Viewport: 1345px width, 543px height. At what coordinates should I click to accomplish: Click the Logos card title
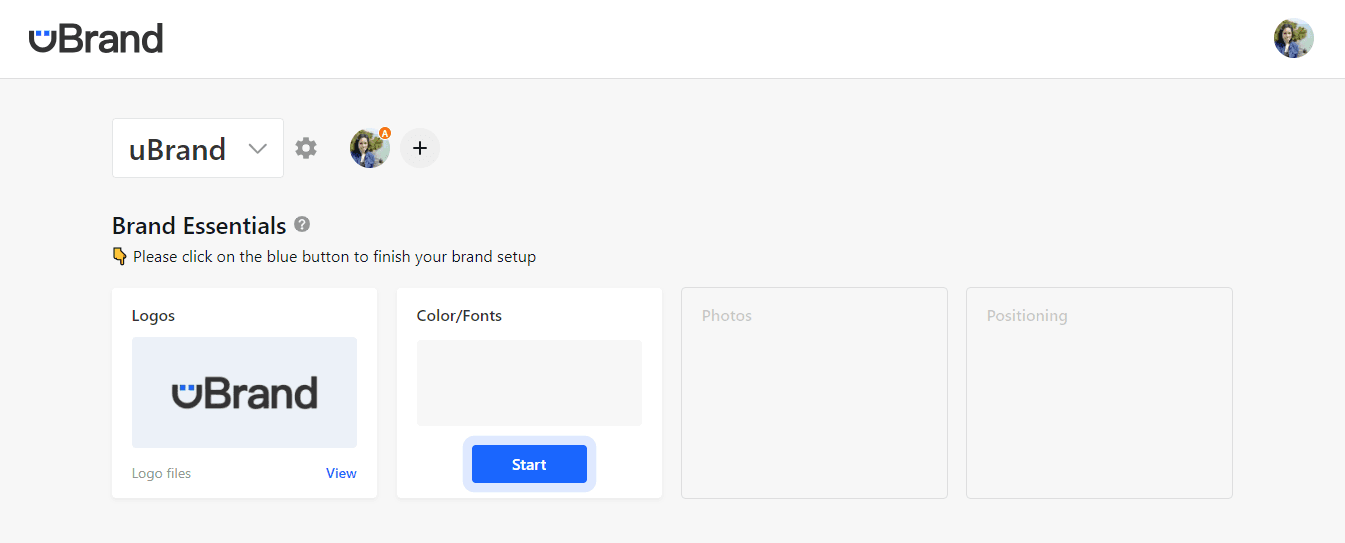click(x=153, y=315)
